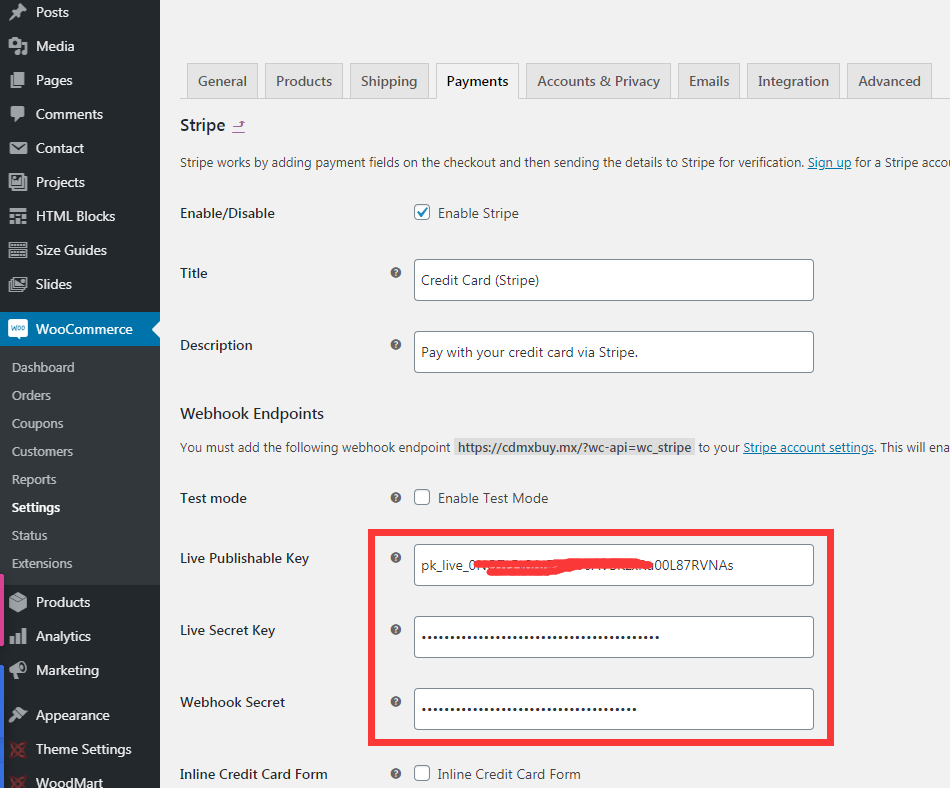This screenshot has width=950, height=788.
Task: Click the Analytics bar chart icon
Action: pyautogui.click(x=18, y=636)
